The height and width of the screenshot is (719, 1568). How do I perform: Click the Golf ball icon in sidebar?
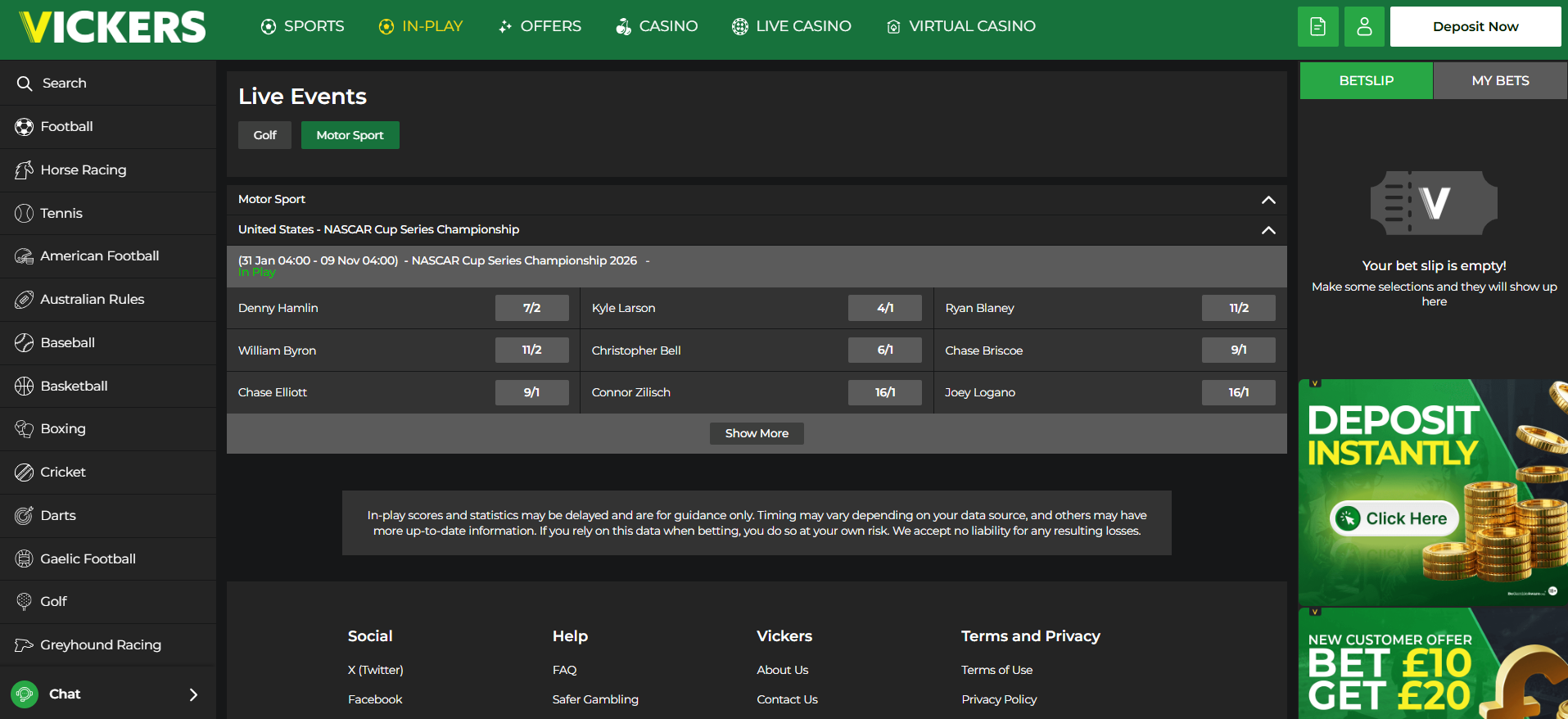point(25,602)
